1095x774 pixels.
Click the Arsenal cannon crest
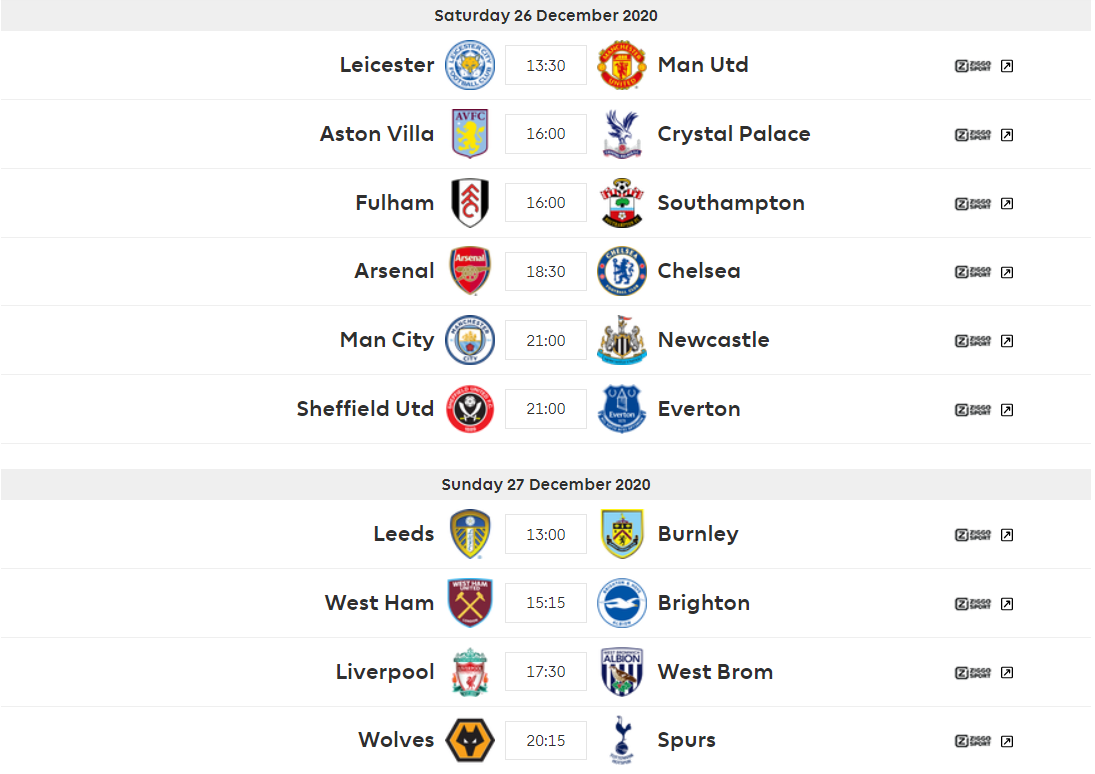(470, 271)
